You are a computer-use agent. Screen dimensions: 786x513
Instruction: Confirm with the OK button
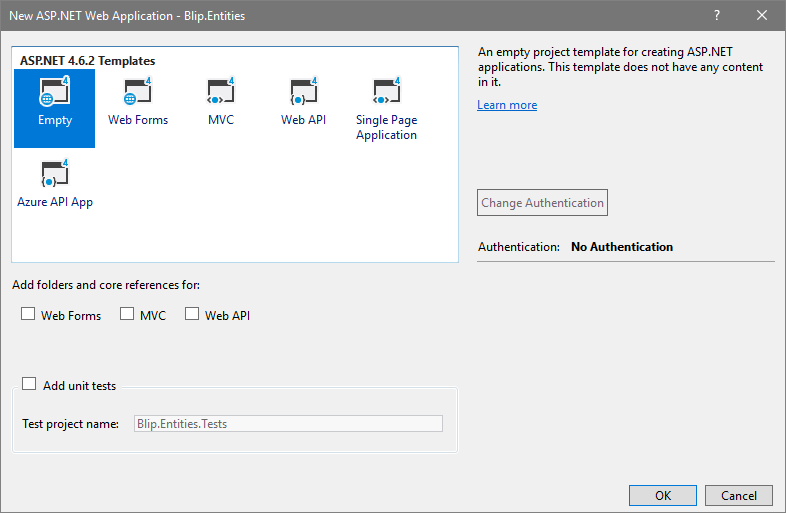click(663, 495)
